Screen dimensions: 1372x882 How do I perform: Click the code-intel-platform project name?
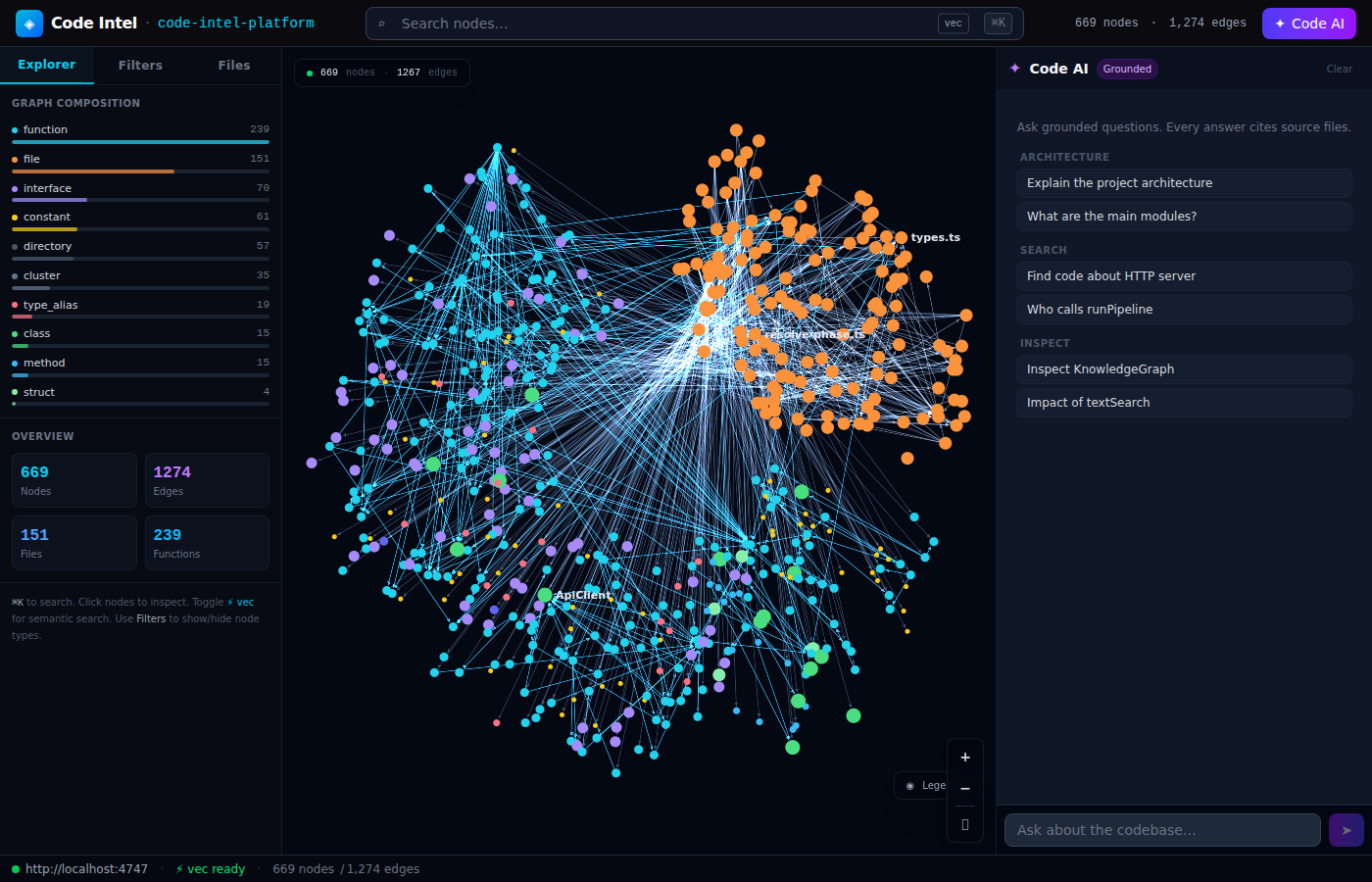(236, 24)
